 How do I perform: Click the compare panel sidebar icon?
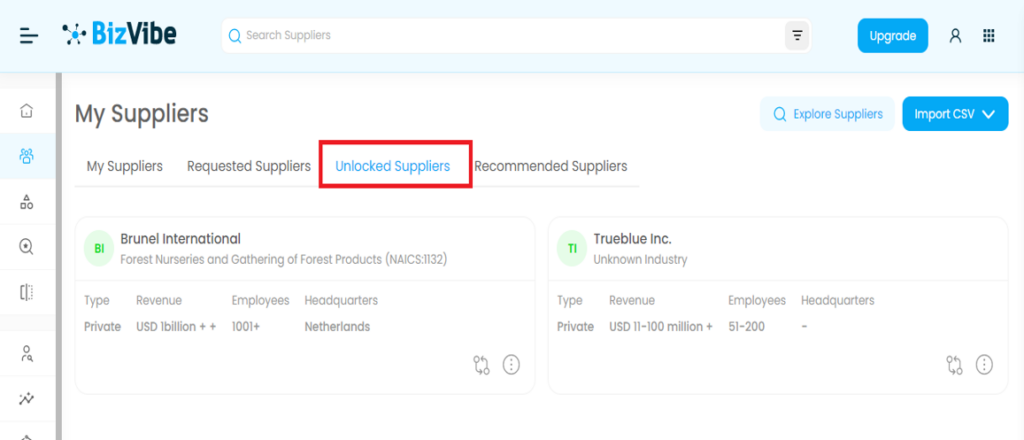tap(27, 292)
